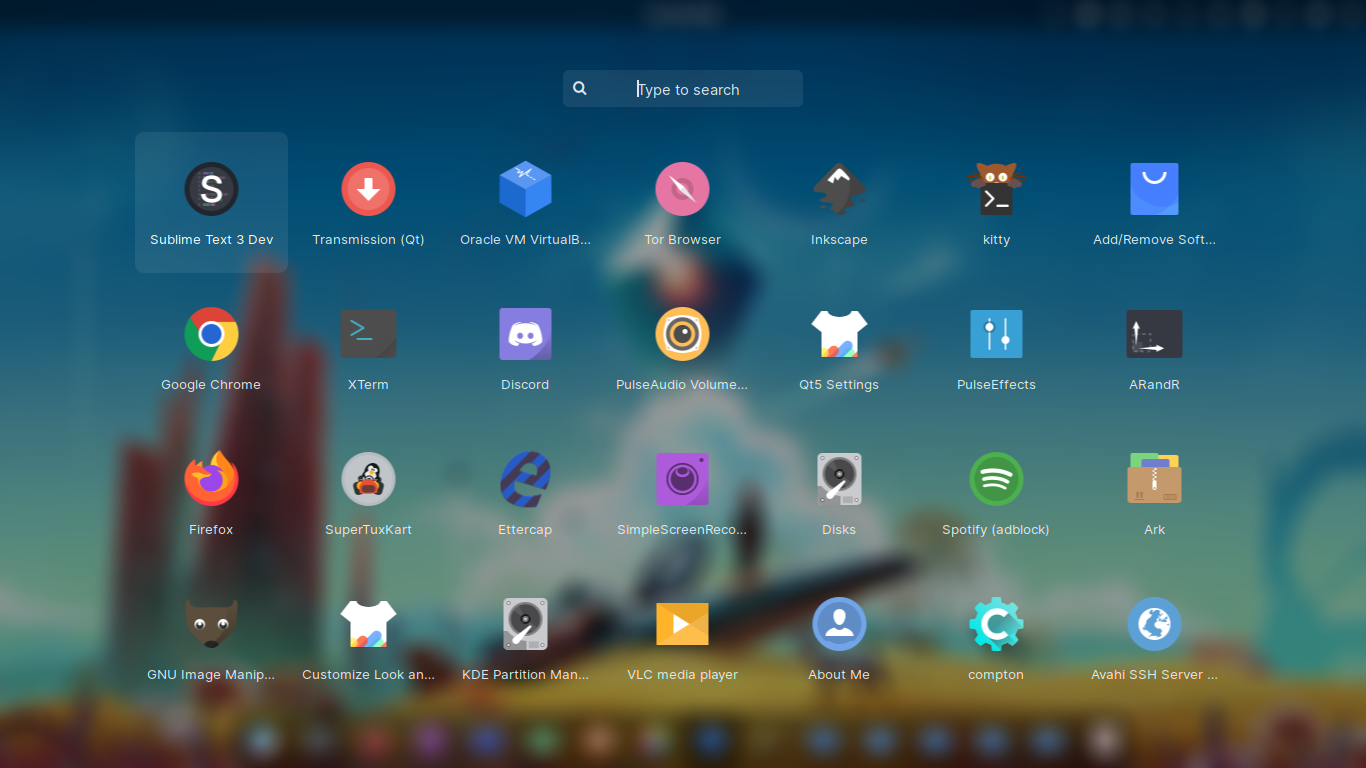
Task: Launch Google Chrome
Action: 211,334
